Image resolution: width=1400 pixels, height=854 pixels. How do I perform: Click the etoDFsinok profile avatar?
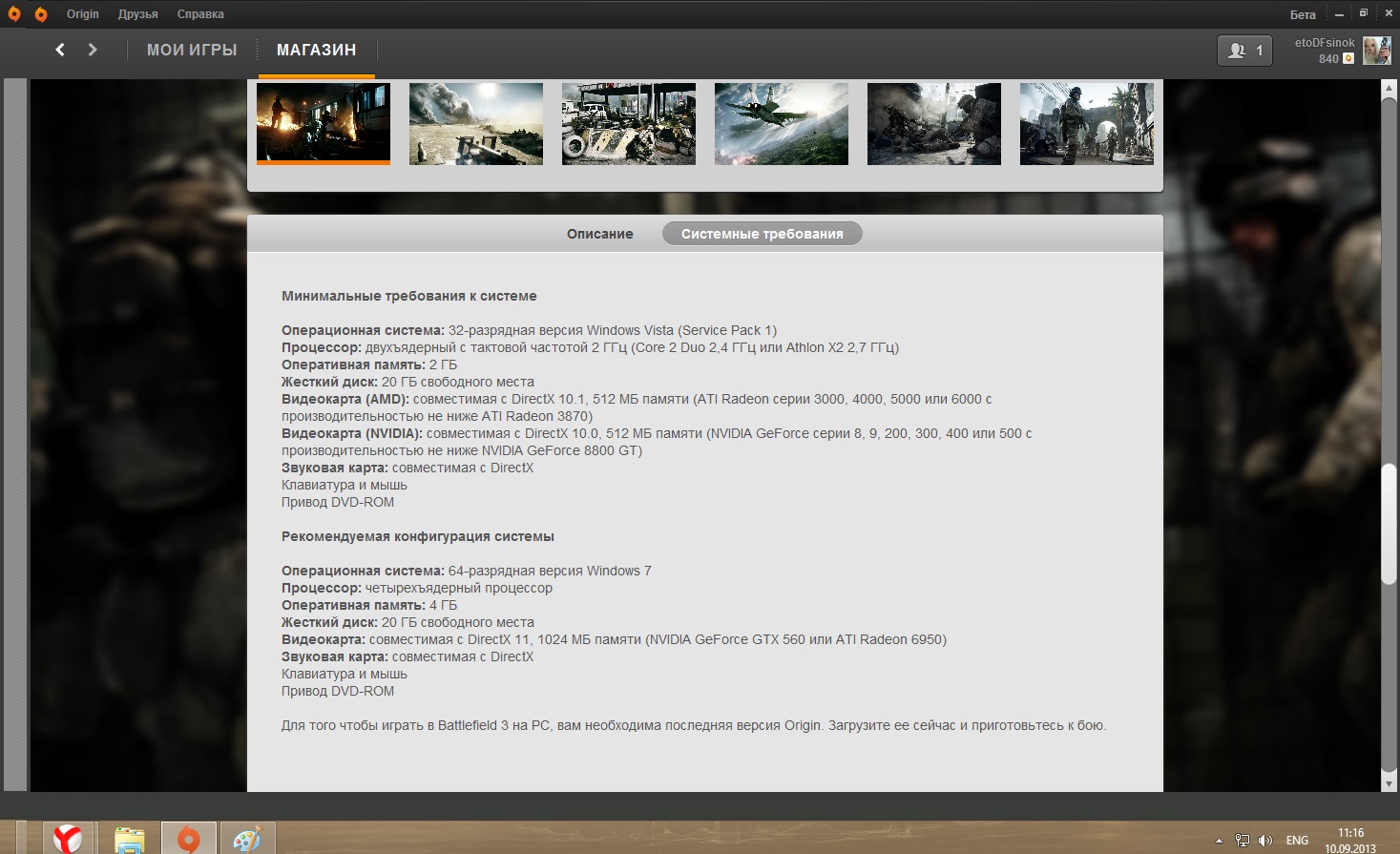coord(1376,51)
